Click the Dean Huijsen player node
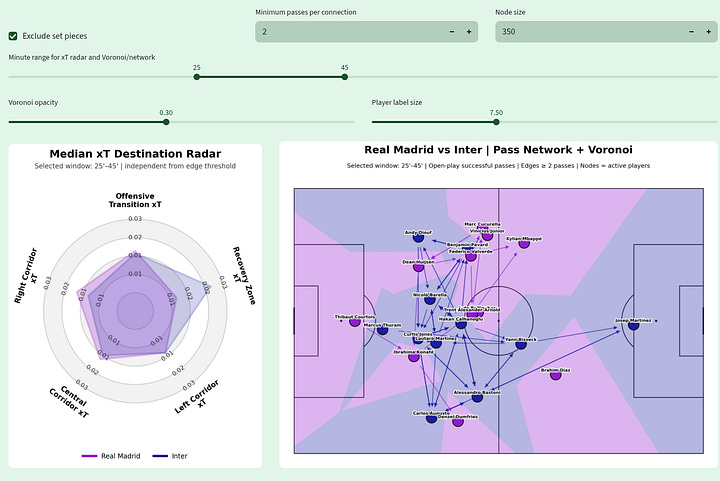Screen dimensions: 720x481 click(x=418, y=266)
